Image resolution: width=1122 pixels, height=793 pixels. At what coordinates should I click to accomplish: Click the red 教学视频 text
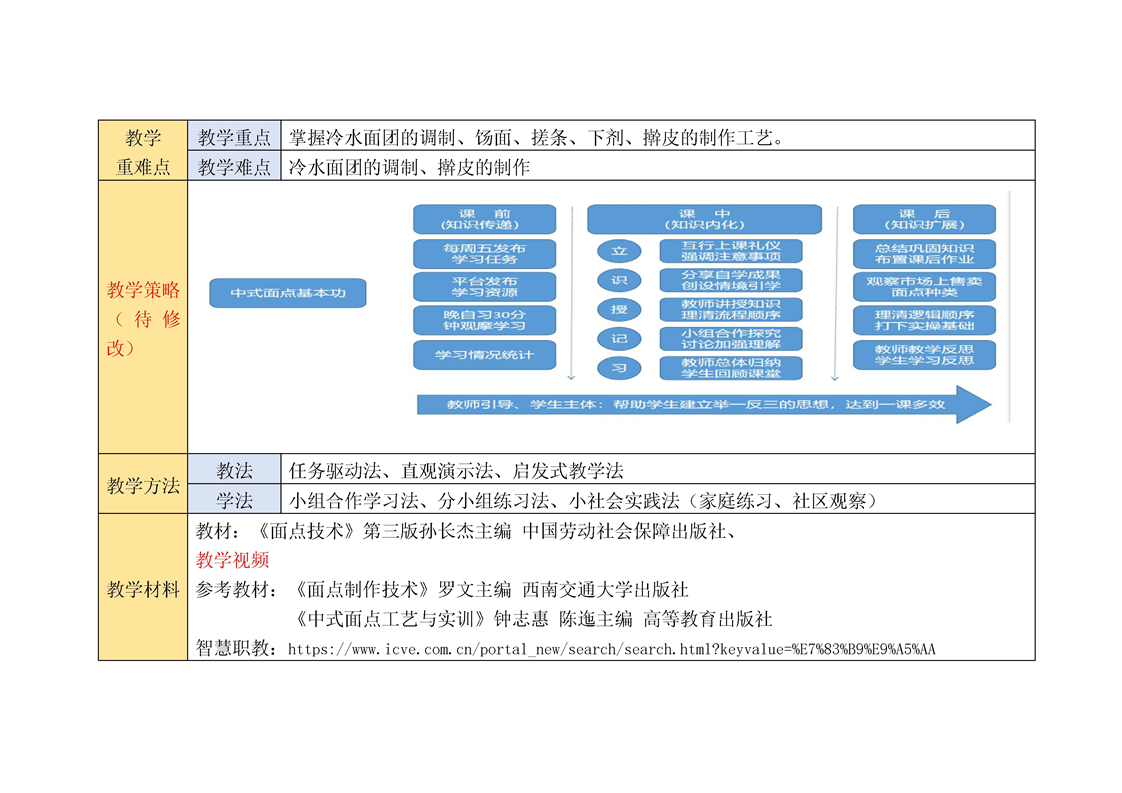pos(233,560)
